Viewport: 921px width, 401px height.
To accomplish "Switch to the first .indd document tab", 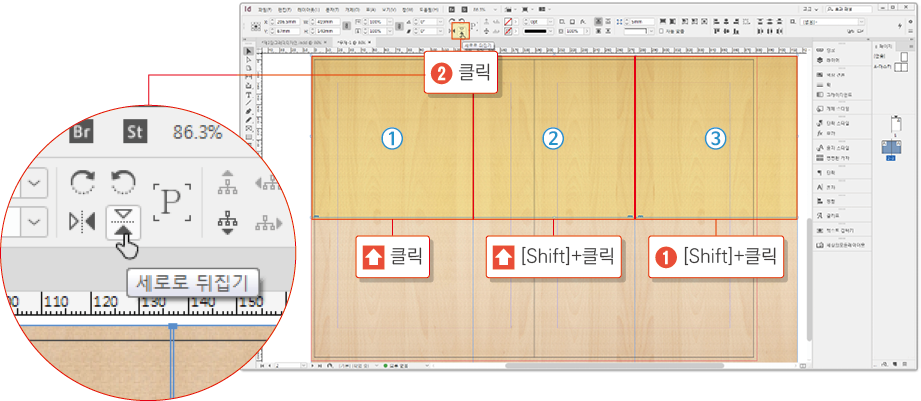I will [292, 42].
